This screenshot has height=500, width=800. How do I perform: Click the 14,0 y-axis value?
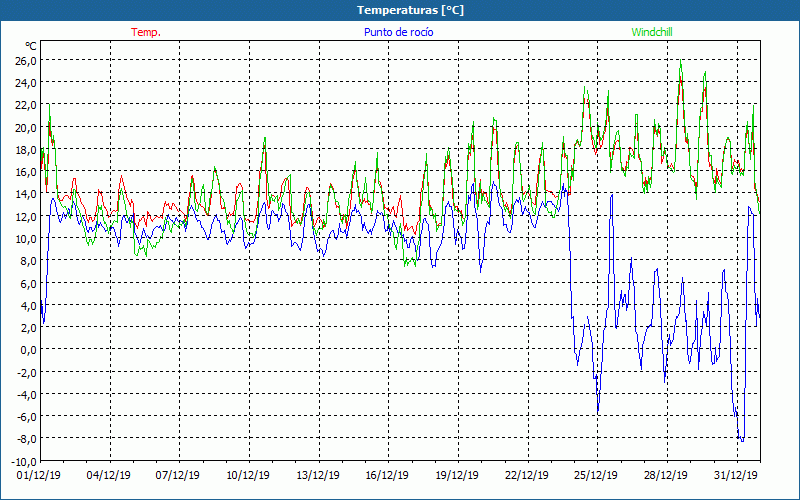(24, 194)
